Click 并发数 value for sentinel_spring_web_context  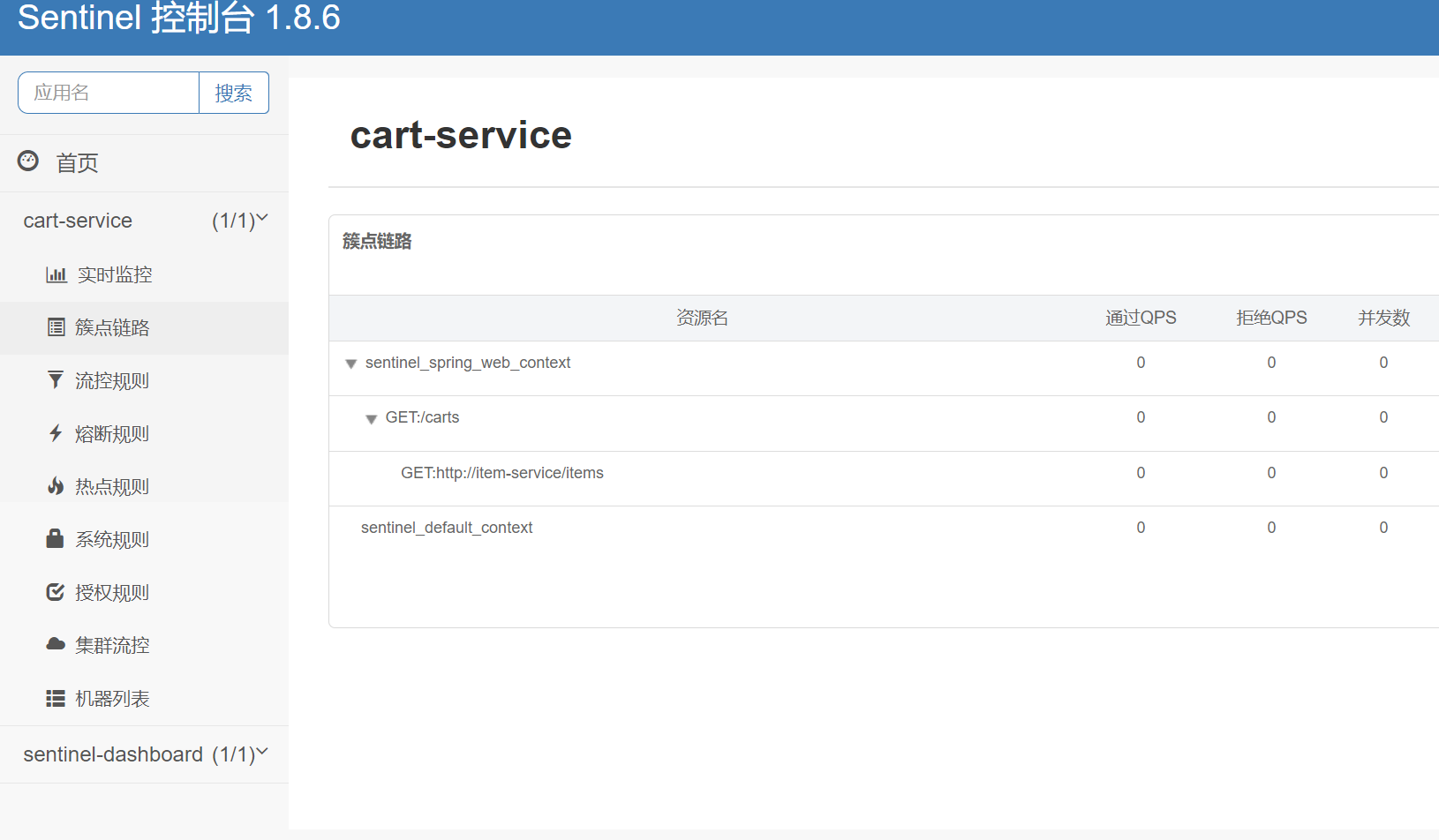coord(1383,363)
